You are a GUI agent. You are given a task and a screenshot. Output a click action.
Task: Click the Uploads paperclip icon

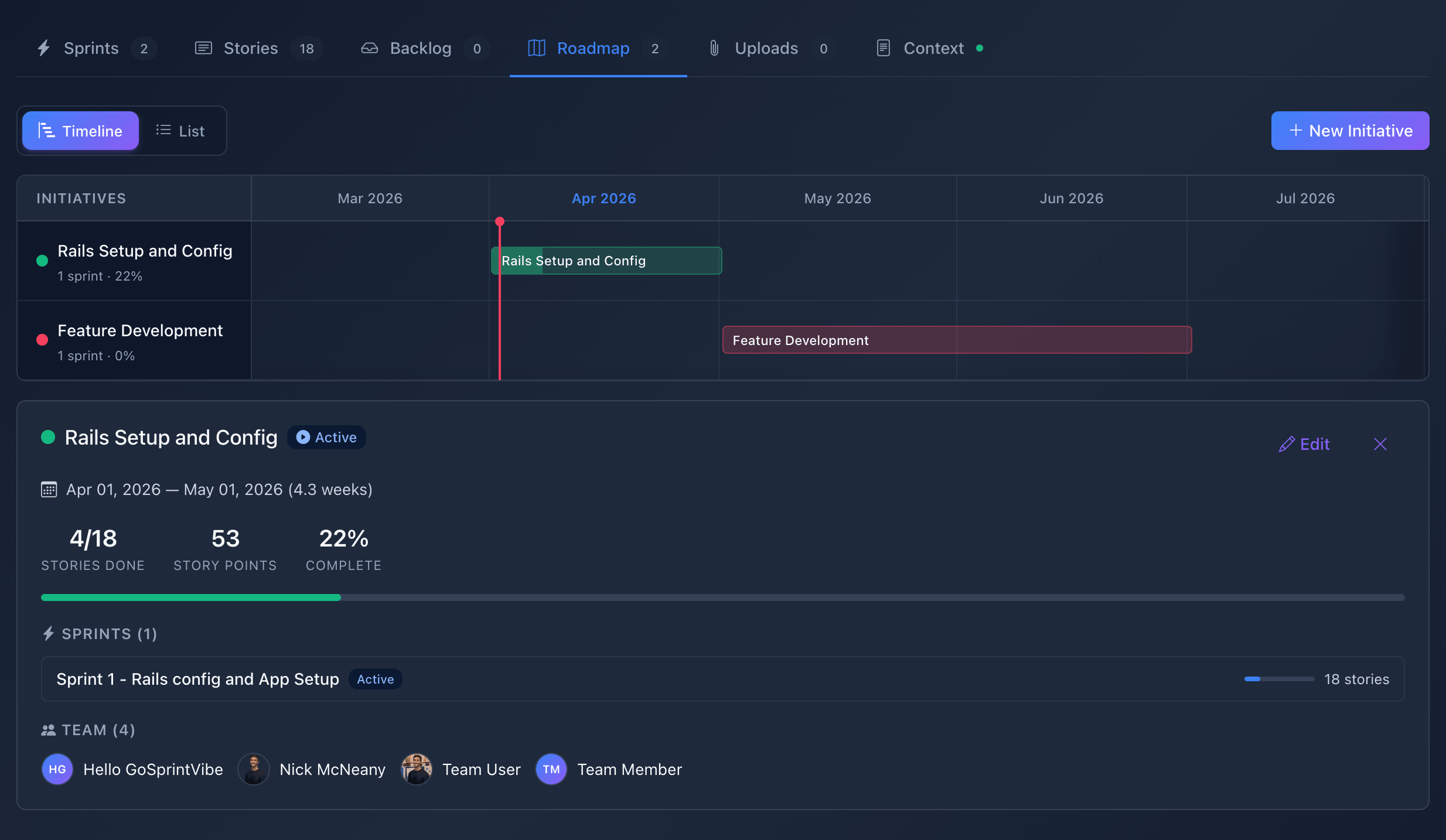pos(714,48)
